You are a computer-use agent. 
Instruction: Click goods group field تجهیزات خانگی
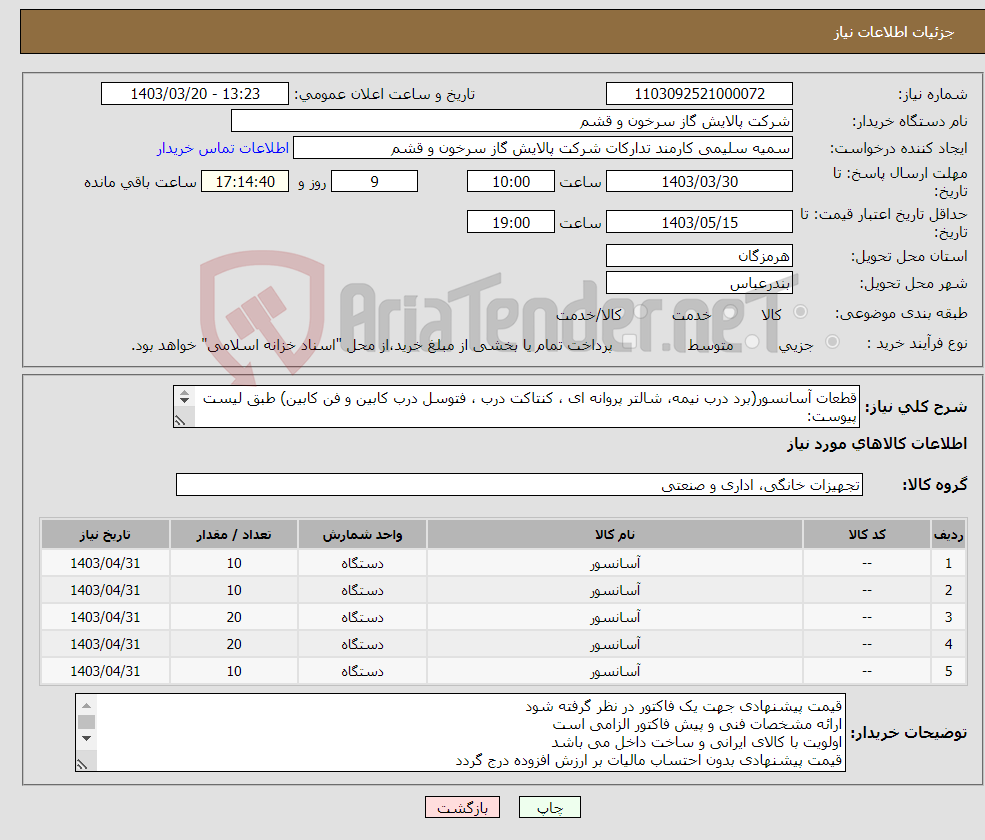click(x=520, y=484)
